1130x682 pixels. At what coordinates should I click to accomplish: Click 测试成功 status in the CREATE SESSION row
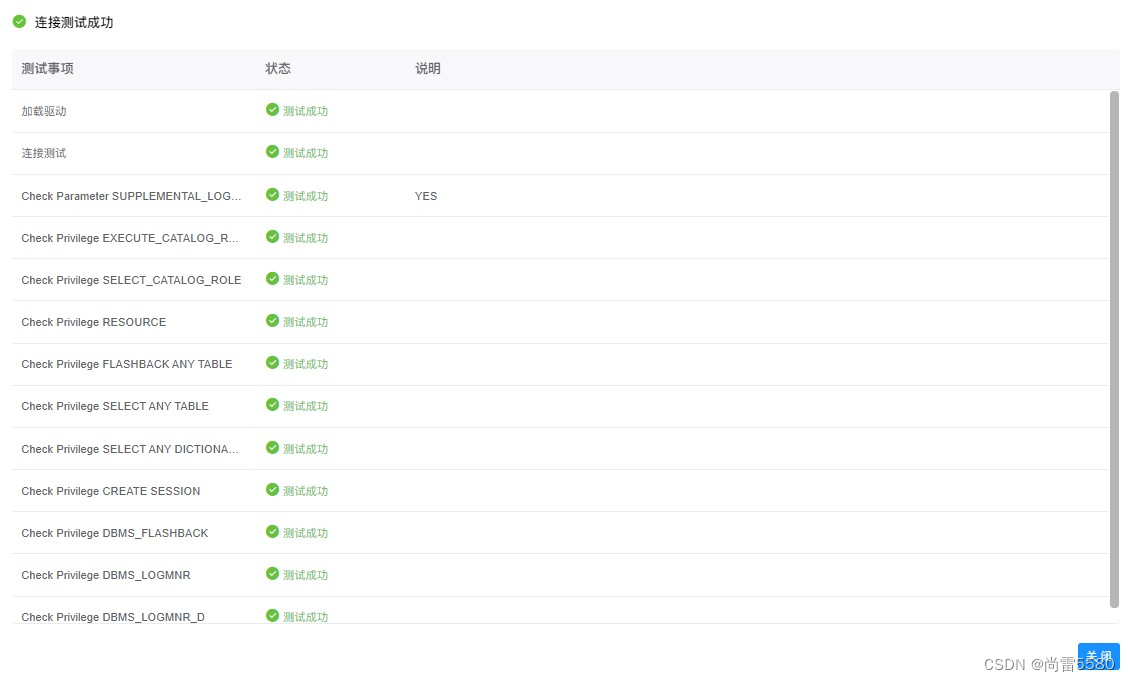306,491
